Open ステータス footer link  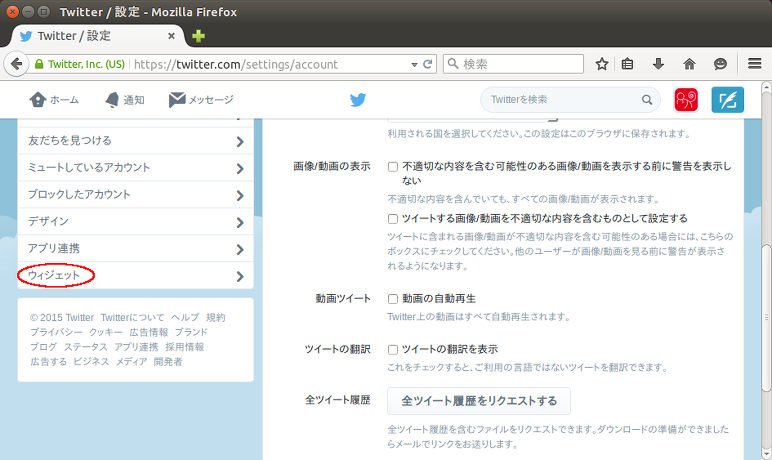[86, 347]
